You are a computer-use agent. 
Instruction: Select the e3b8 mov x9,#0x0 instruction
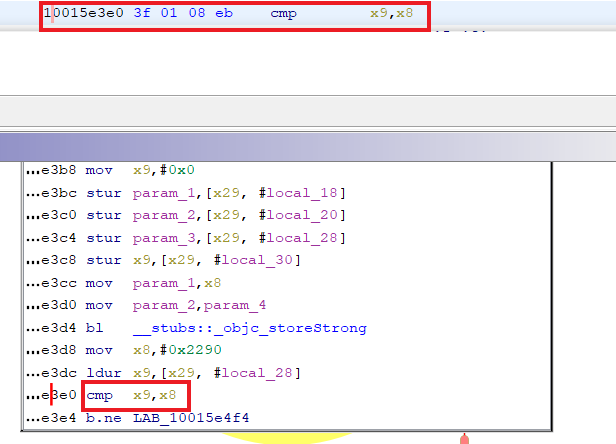coord(110,170)
